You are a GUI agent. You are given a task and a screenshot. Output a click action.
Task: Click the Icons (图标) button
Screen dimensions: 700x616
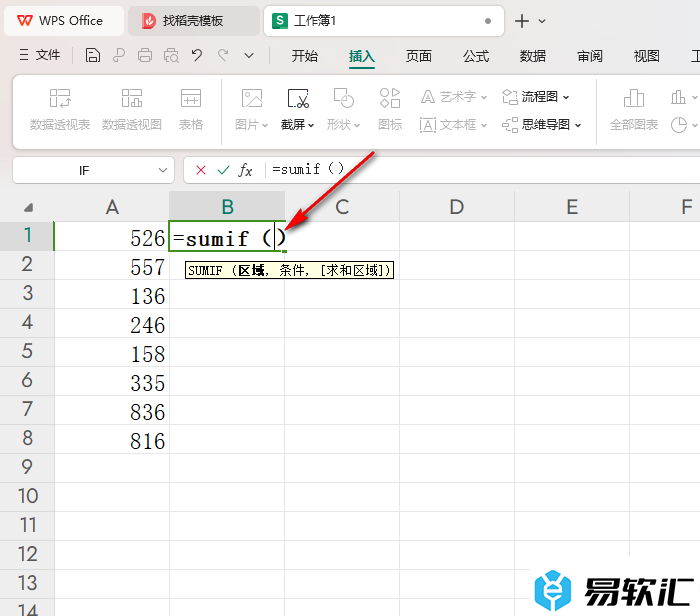(x=390, y=109)
